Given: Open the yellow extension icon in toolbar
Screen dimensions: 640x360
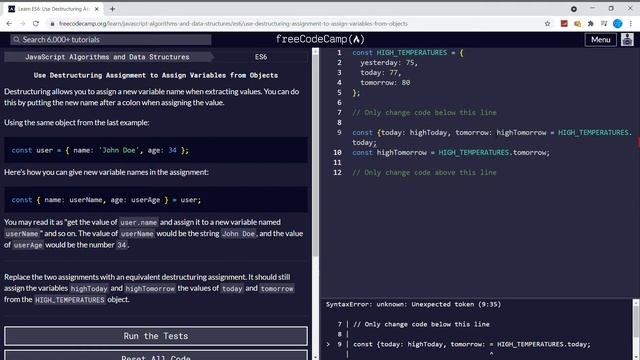Looking at the screenshot, I should (x=577, y=24).
